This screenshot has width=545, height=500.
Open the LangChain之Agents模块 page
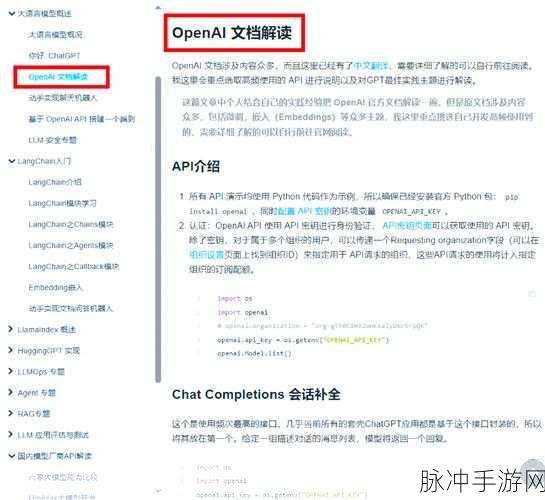pyautogui.click(x=71, y=245)
